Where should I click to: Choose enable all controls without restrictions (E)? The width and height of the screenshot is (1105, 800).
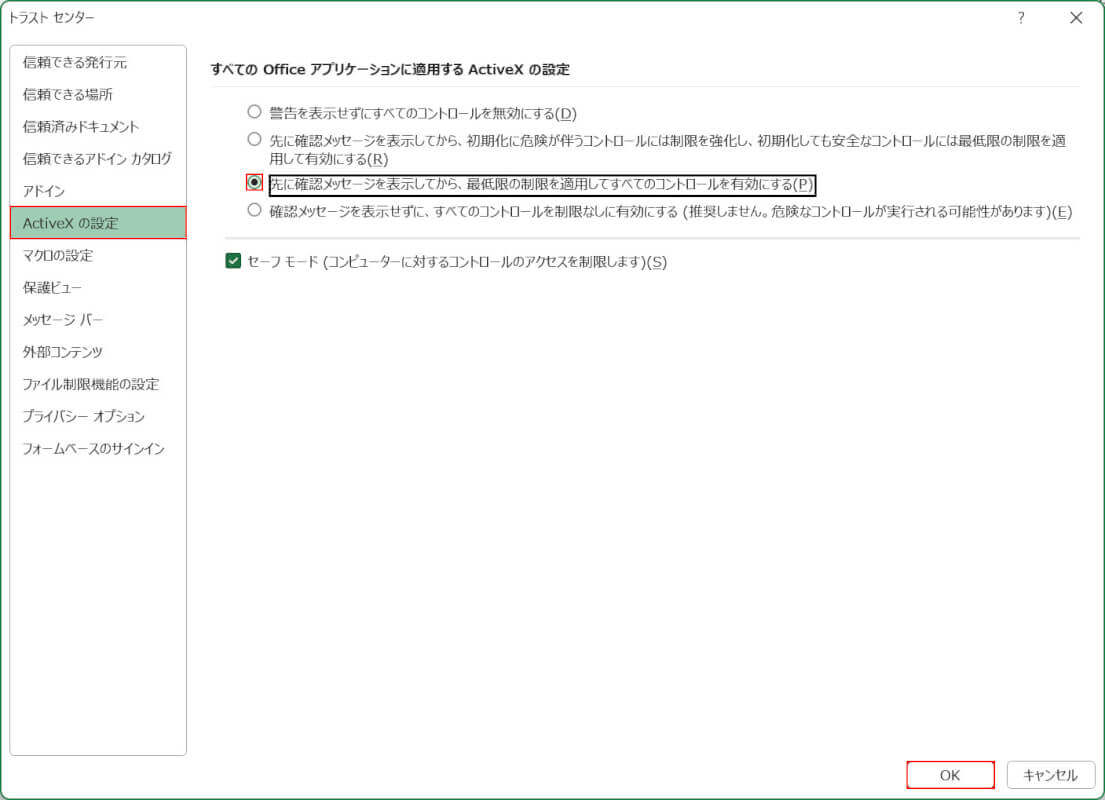[x=254, y=210]
